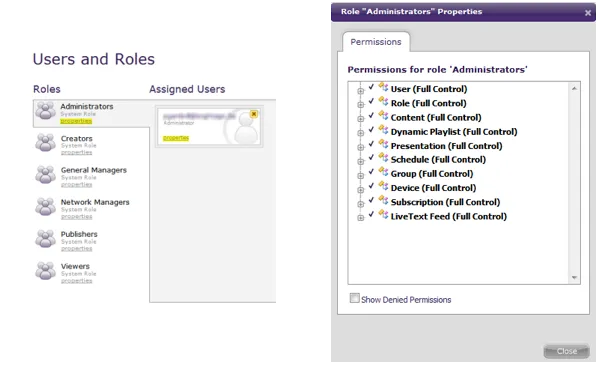Toggle the Subscription permission checkmark
This screenshot has width=600, height=367.
point(371,200)
